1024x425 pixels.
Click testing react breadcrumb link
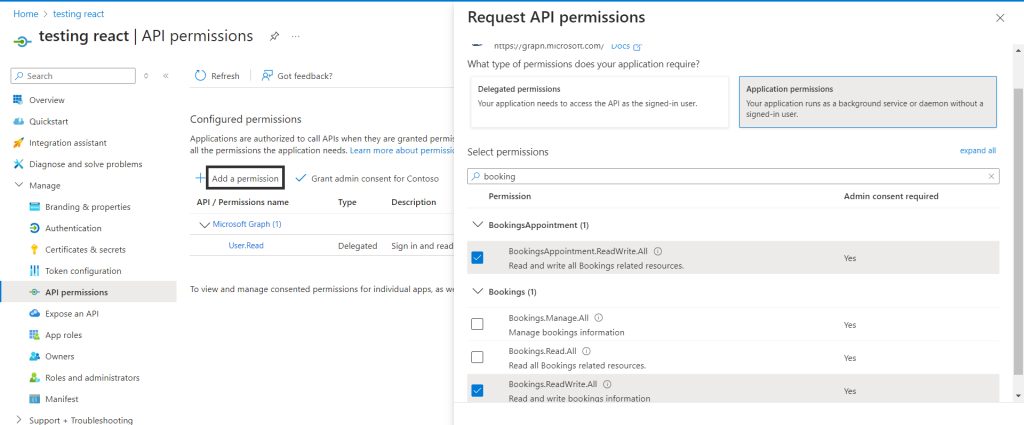coord(78,14)
